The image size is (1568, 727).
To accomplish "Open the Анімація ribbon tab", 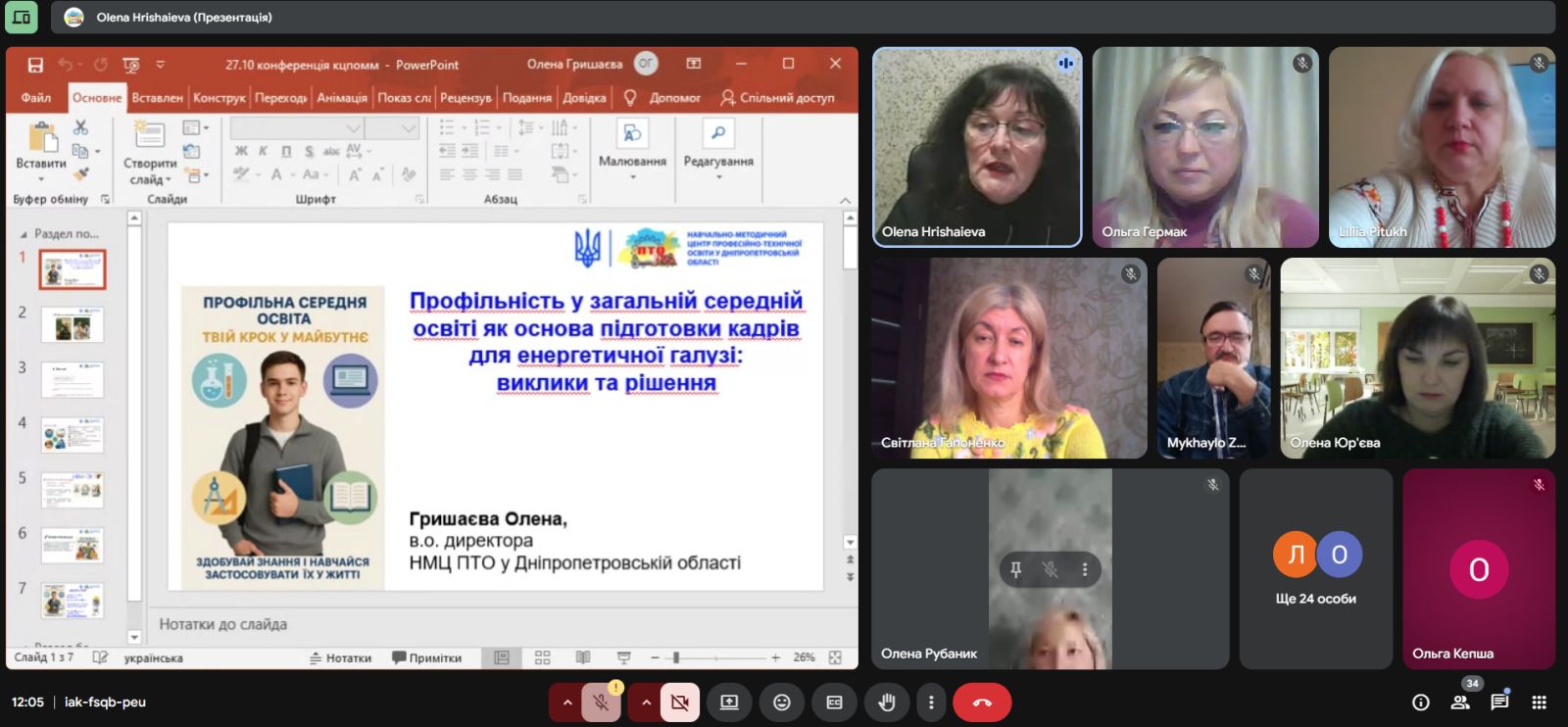I will 341,98.
